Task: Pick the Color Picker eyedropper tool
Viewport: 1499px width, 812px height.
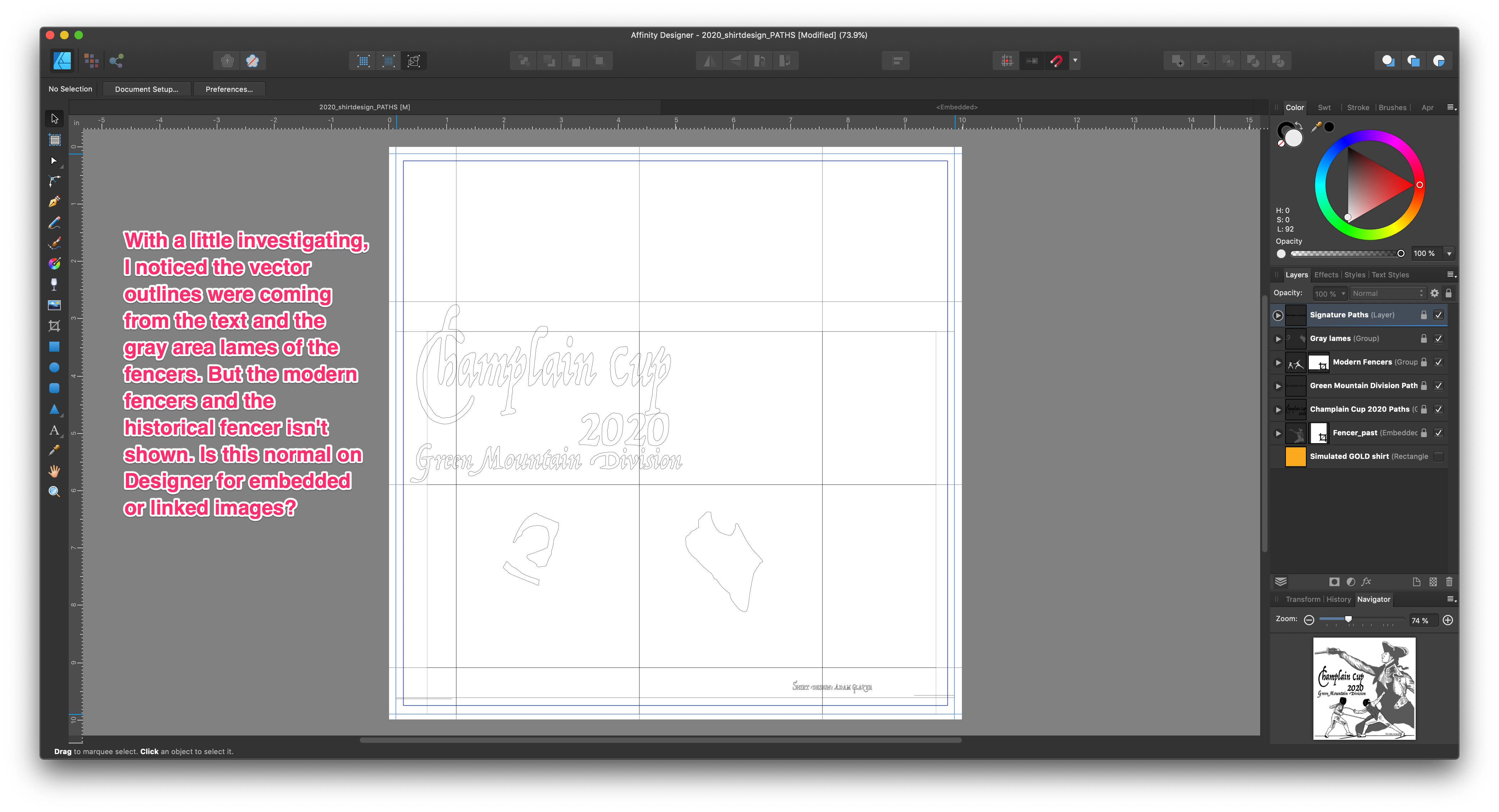Action: coord(54,450)
